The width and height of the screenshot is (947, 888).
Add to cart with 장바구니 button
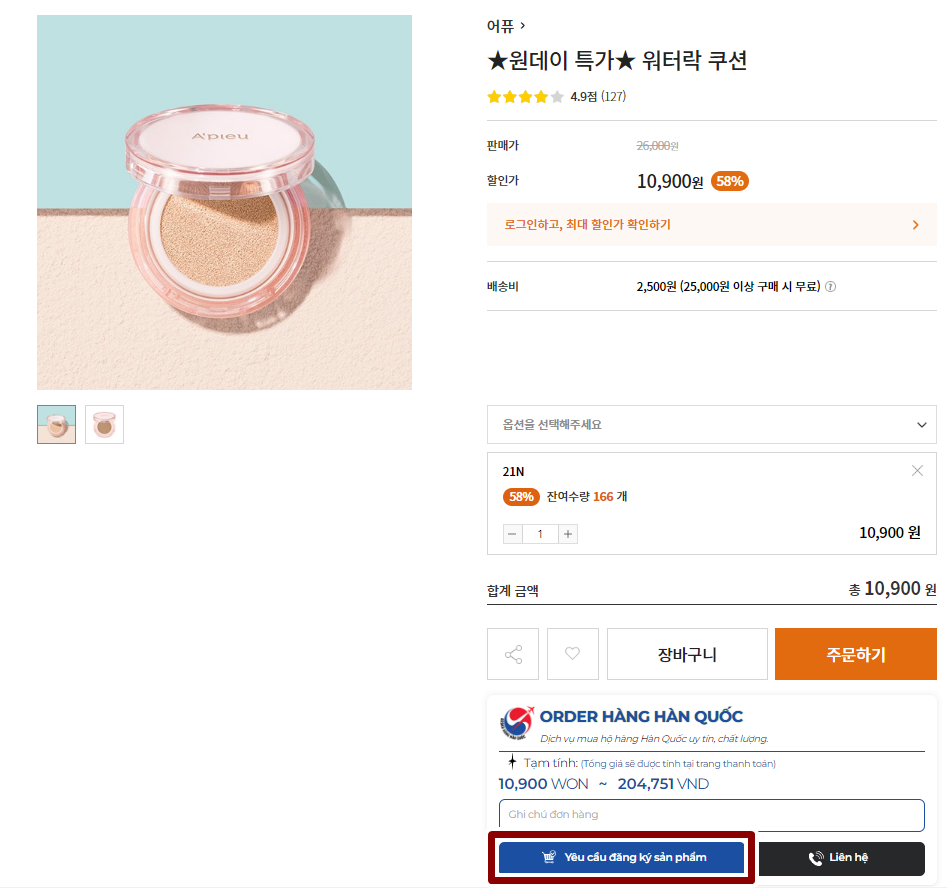click(x=687, y=654)
